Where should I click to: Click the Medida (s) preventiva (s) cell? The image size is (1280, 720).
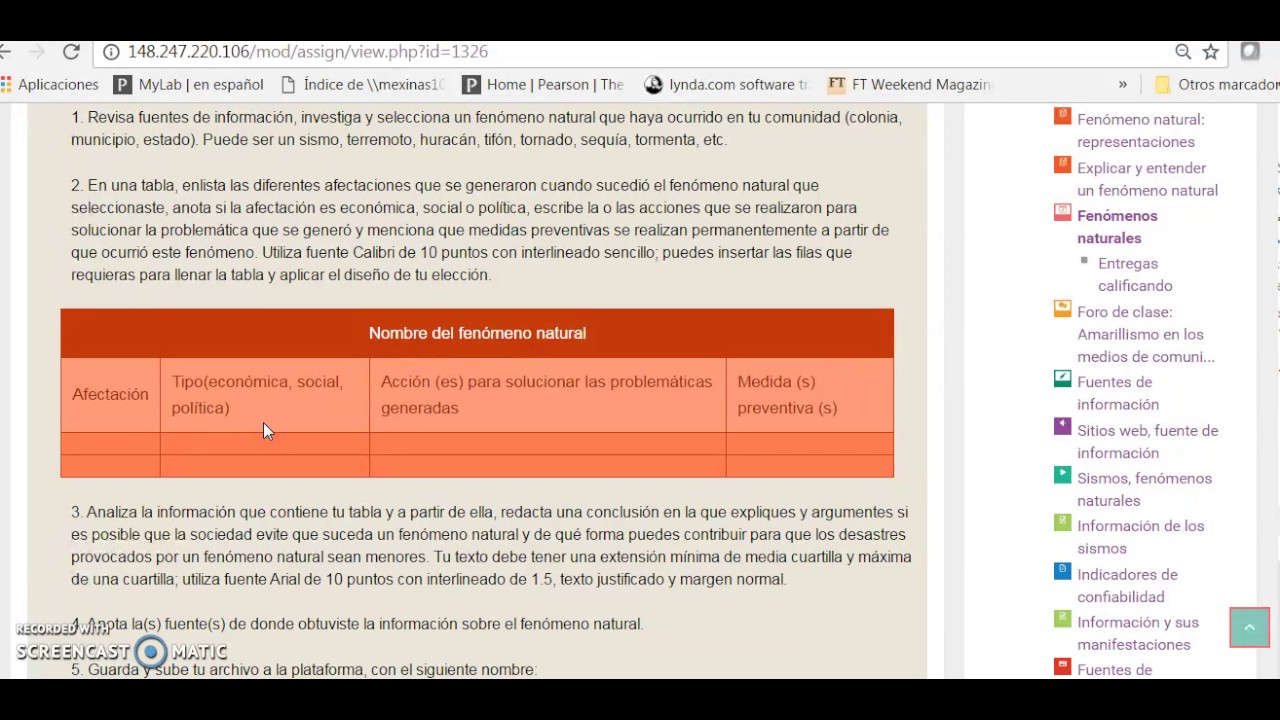coord(810,395)
